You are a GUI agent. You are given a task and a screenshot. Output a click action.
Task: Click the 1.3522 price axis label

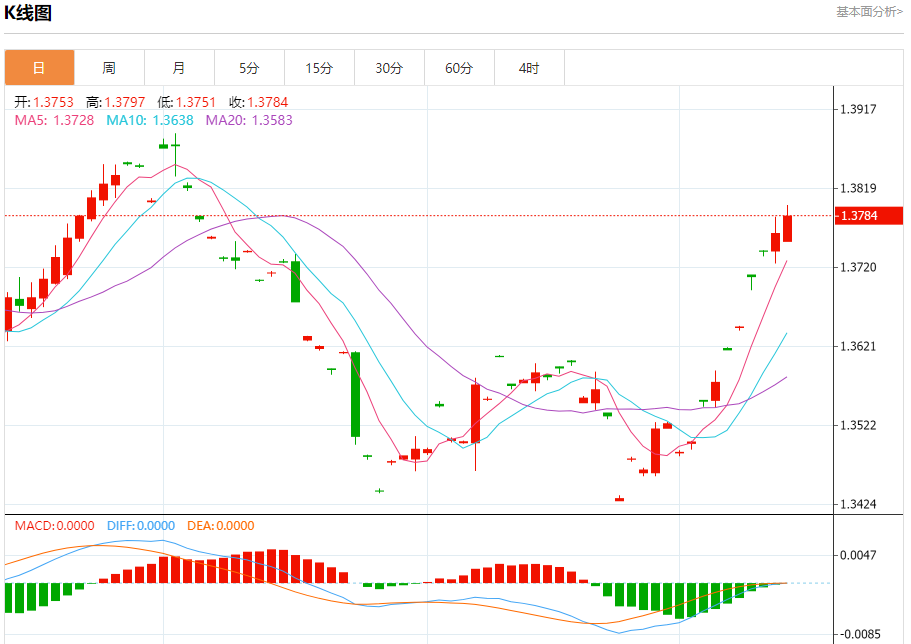[858, 425]
